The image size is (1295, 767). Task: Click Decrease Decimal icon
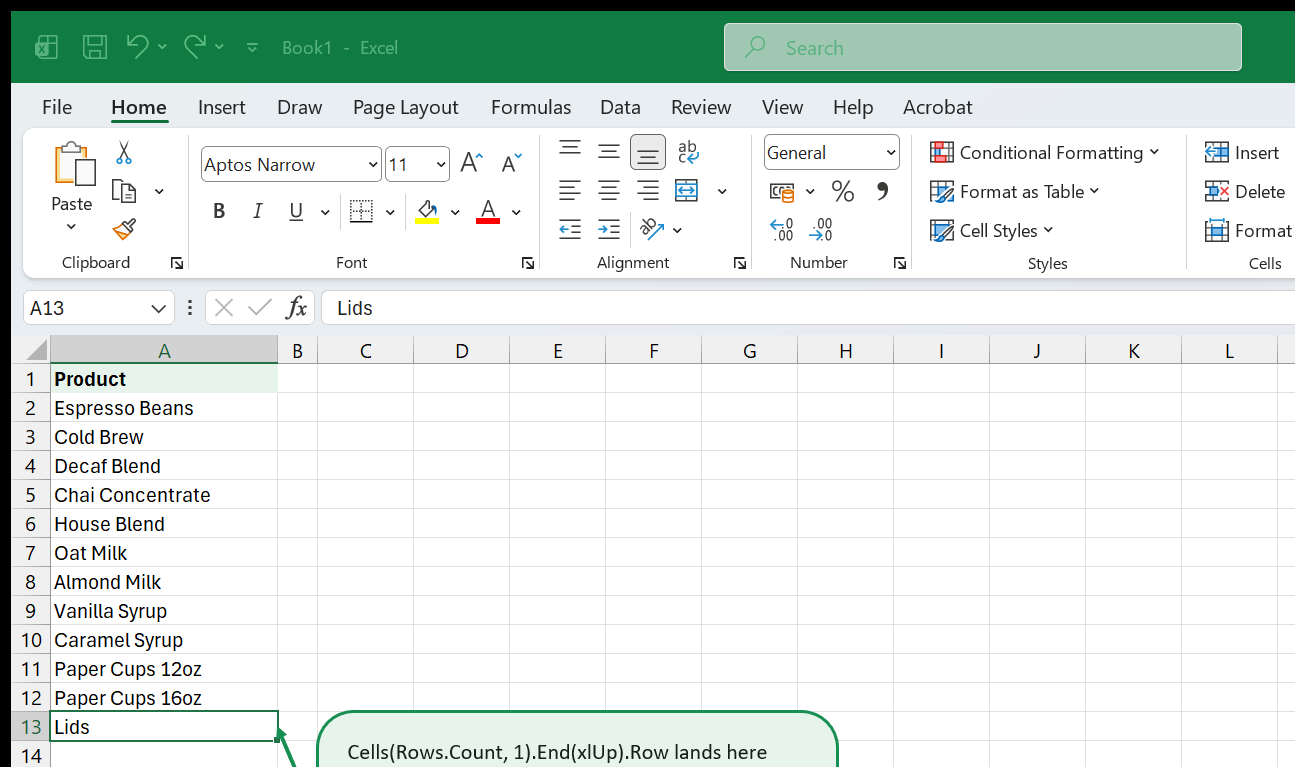[821, 230]
